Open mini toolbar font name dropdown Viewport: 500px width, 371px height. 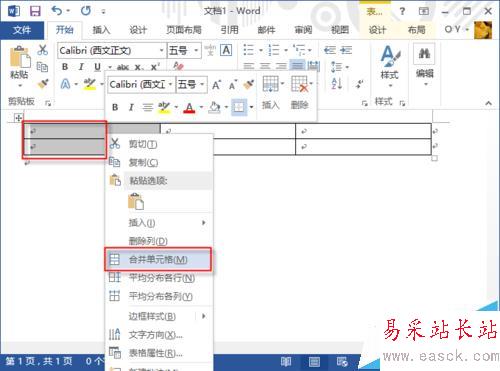[170, 85]
